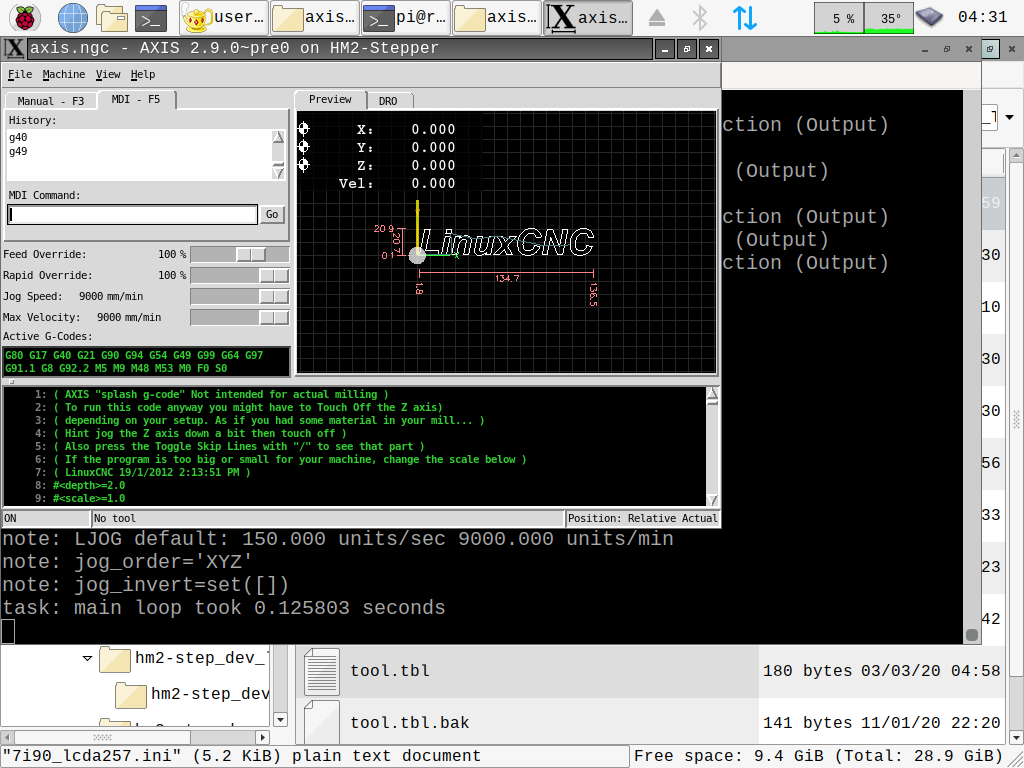Open dropdown arrow in background window
Viewport: 1024px width, 768px height.
tap(1010, 118)
